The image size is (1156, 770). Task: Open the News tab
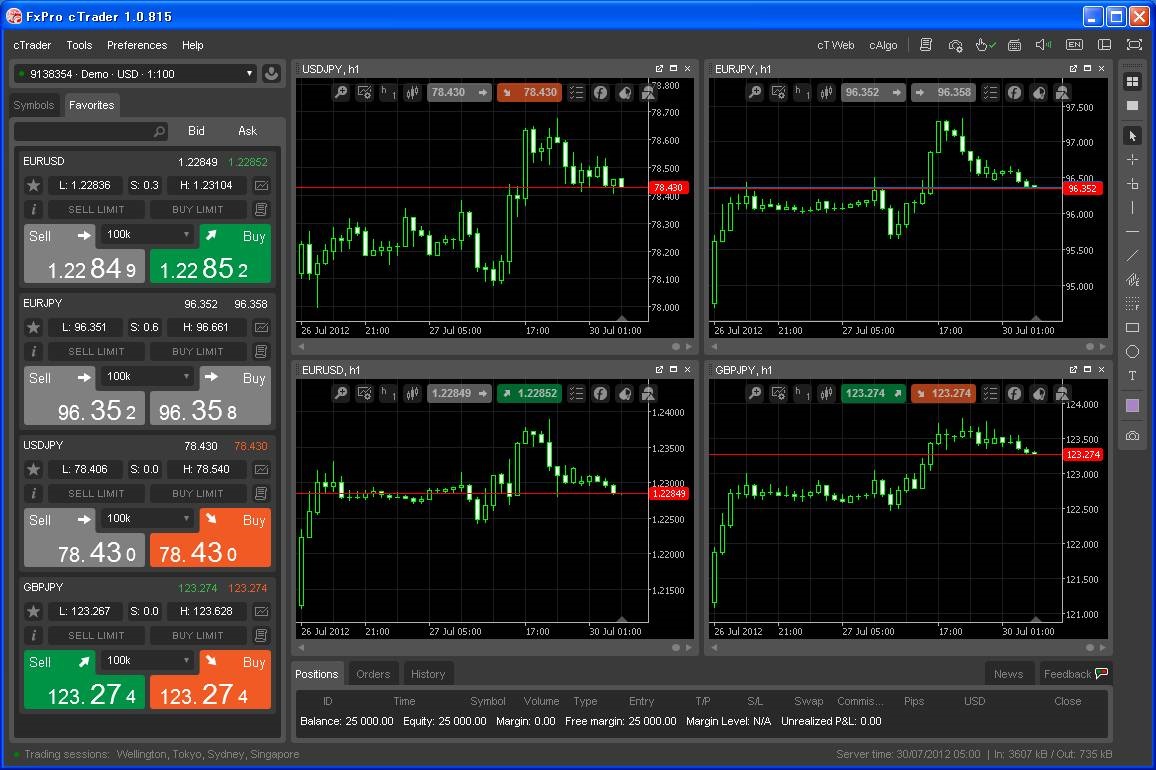tap(1008, 674)
